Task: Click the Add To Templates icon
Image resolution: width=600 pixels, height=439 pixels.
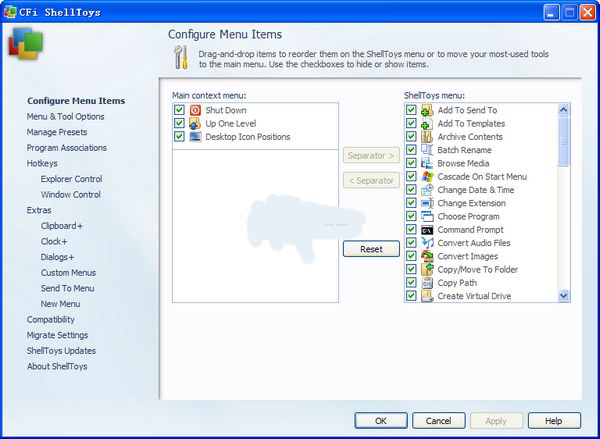Action: click(x=427, y=124)
